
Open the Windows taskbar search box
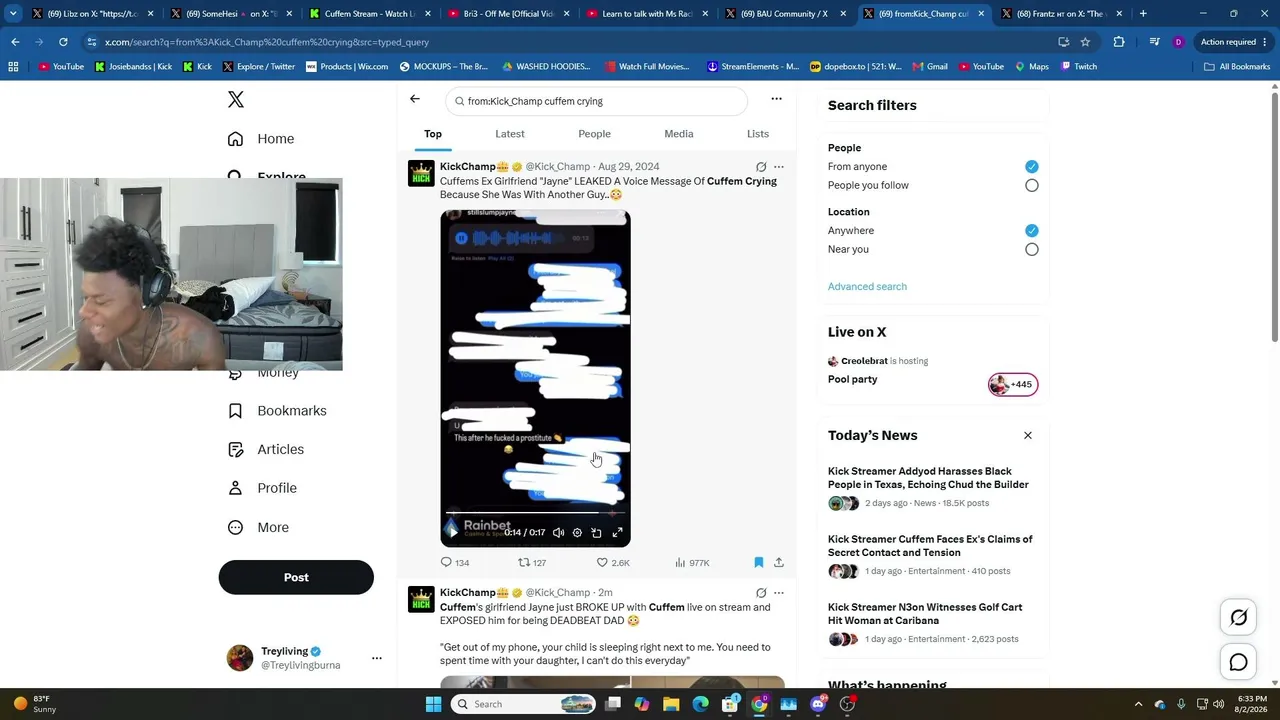525,704
